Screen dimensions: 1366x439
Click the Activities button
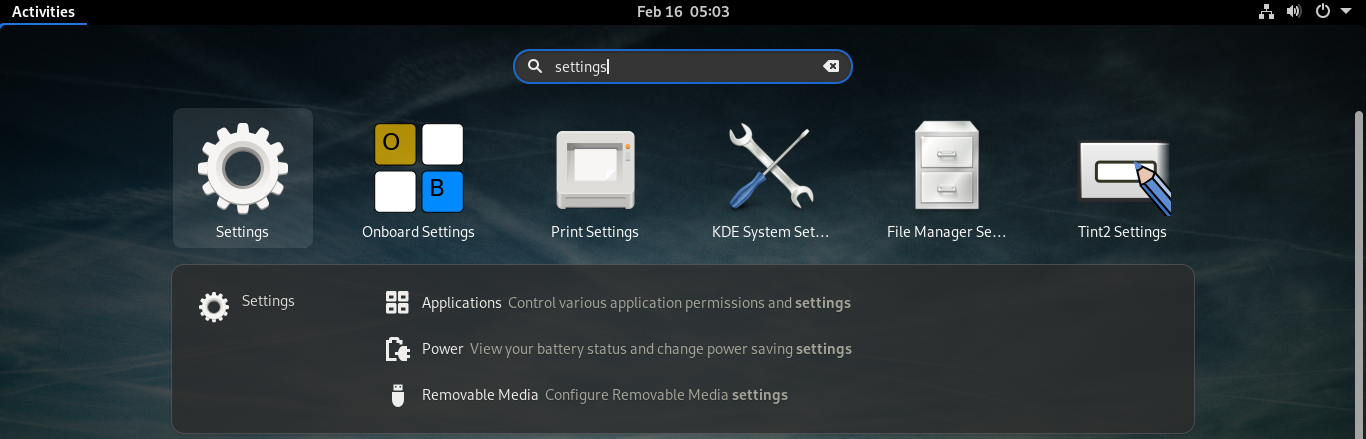(43, 12)
